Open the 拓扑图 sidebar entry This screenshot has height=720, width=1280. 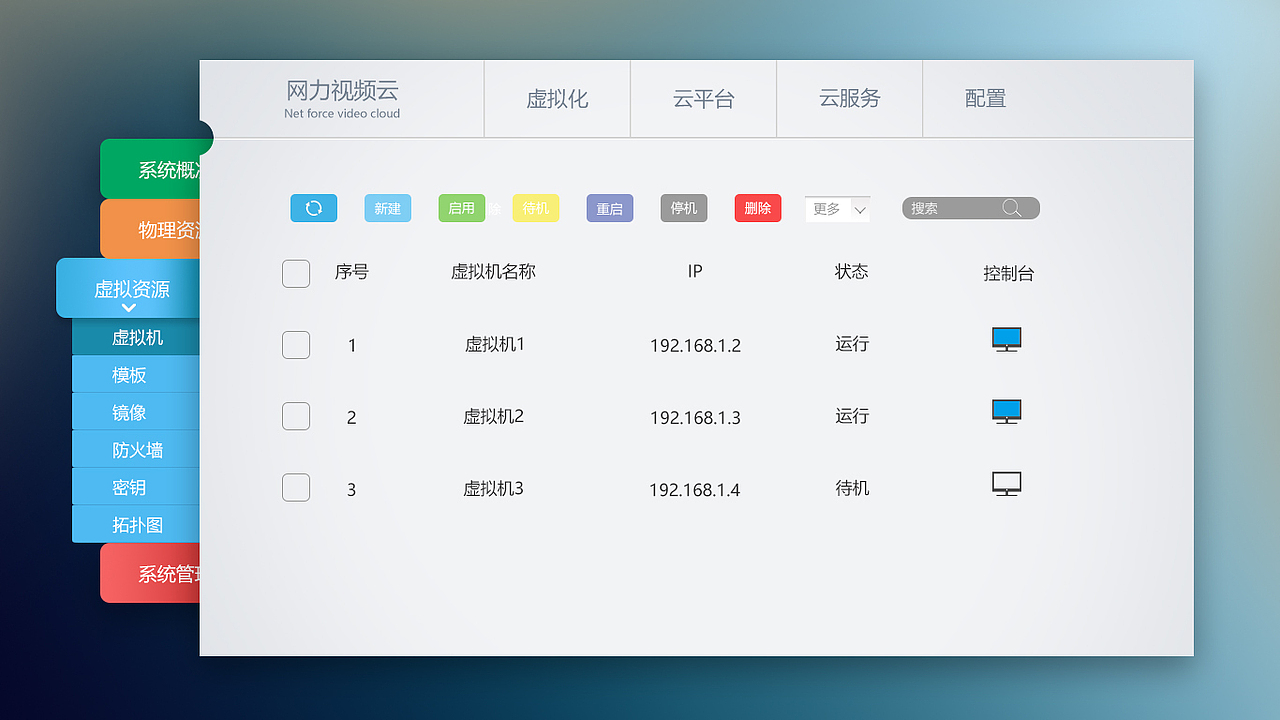136,524
